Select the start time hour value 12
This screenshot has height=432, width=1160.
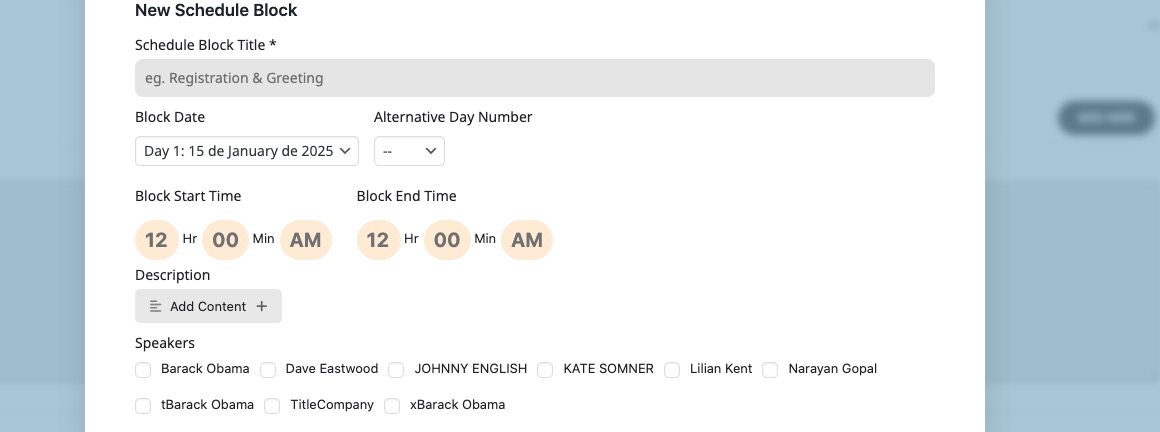tap(157, 240)
